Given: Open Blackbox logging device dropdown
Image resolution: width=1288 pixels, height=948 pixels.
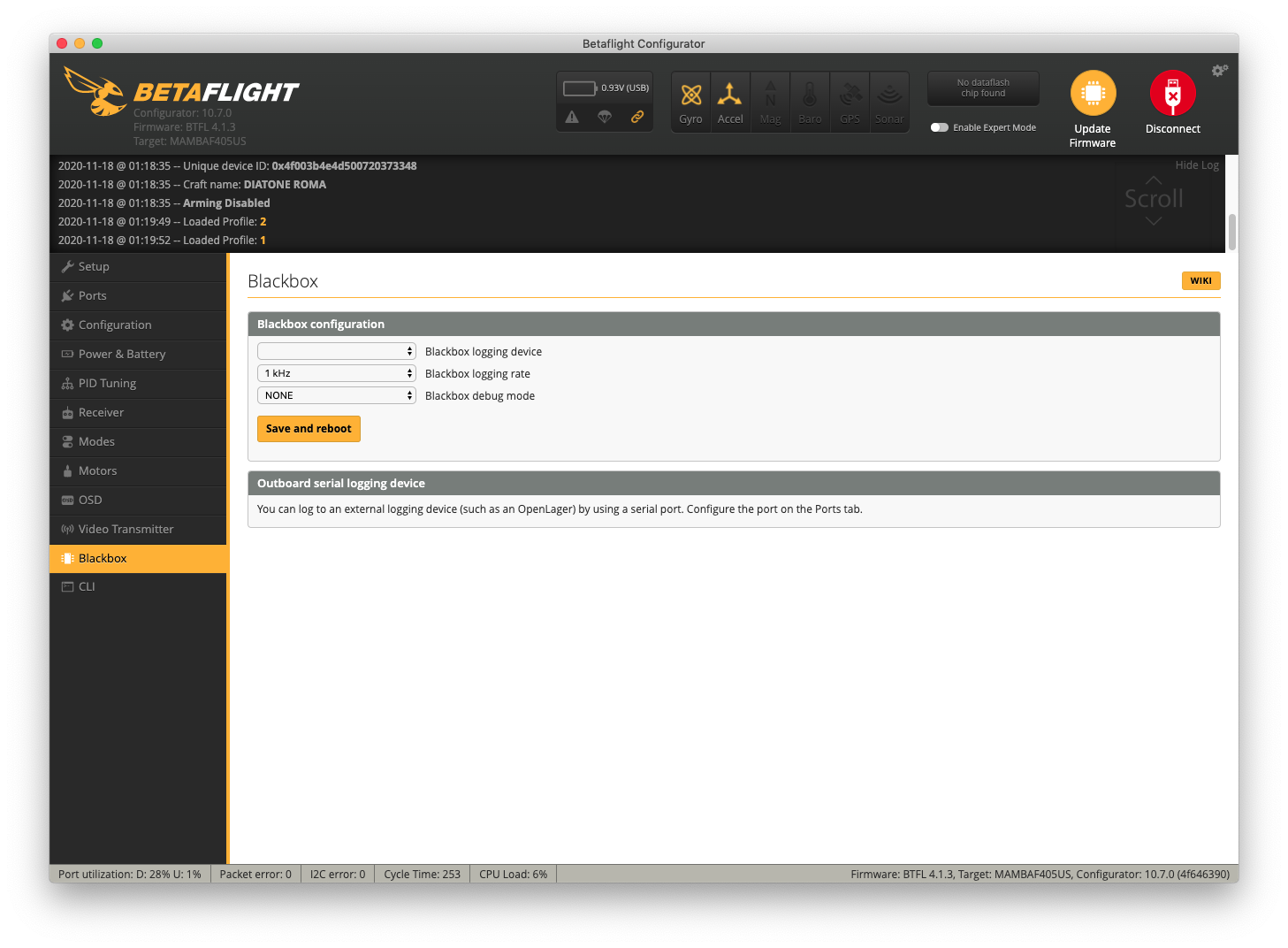Looking at the screenshot, I should (x=336, y=351).
